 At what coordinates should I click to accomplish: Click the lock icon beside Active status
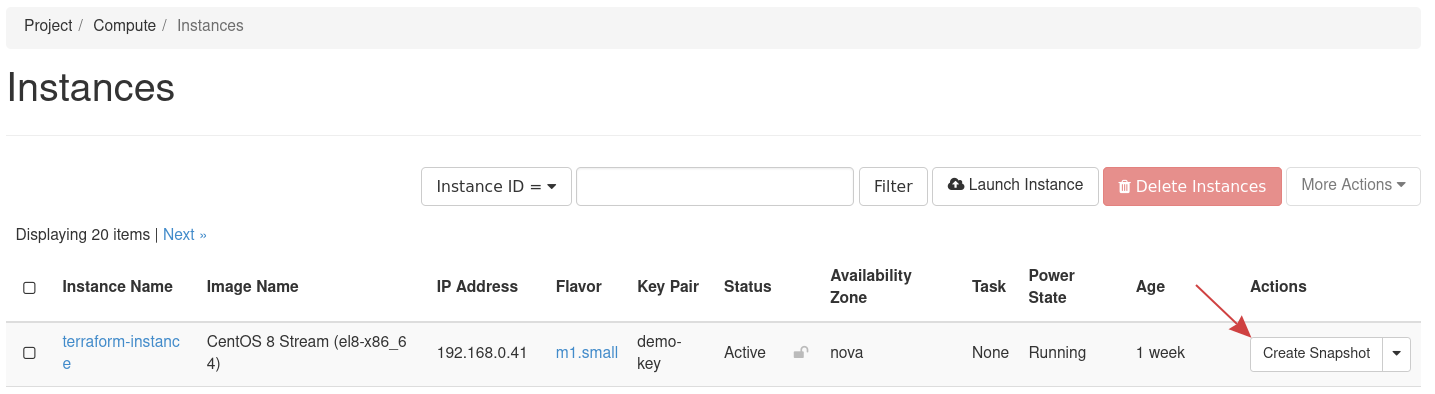point(801,352)
